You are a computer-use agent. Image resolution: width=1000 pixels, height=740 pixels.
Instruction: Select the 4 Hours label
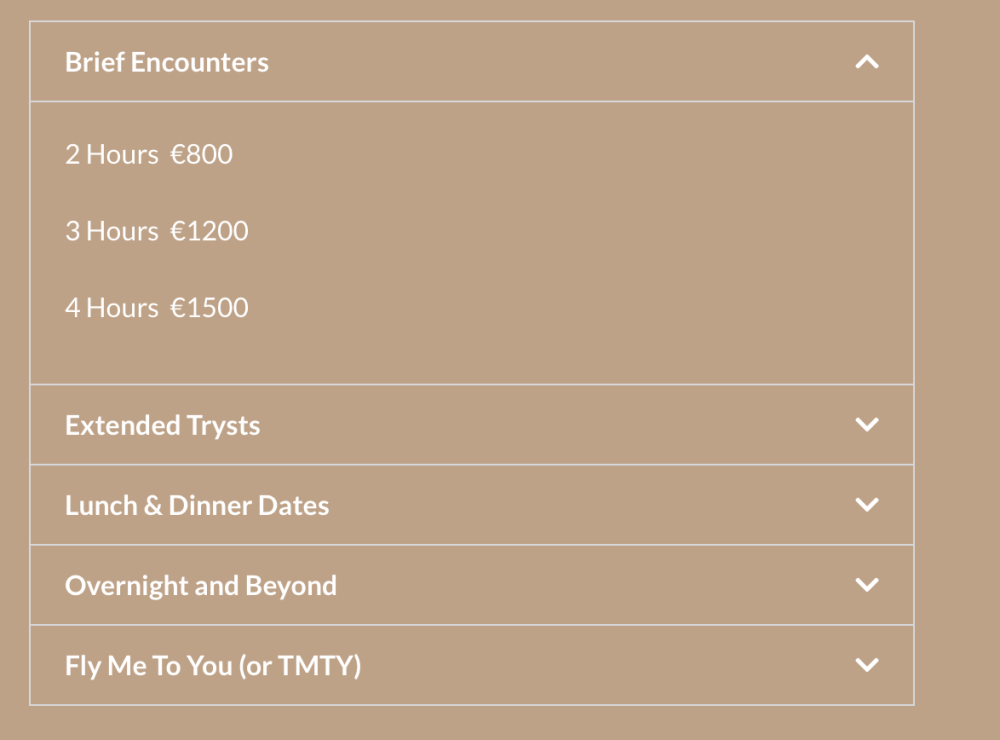(x=111, y=308)
